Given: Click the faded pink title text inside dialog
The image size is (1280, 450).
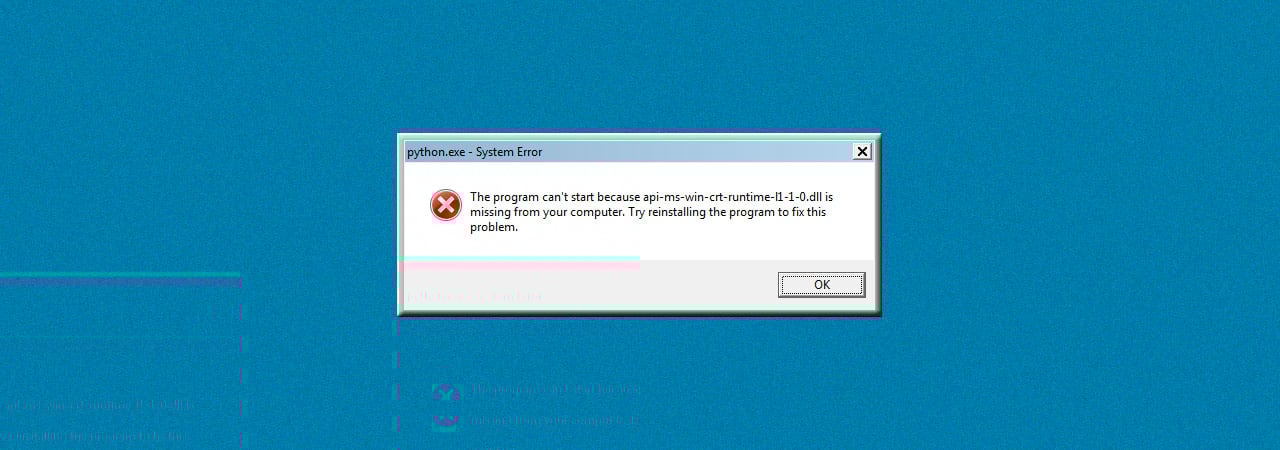Looking at the screenshot, I should tap(474, 296).
